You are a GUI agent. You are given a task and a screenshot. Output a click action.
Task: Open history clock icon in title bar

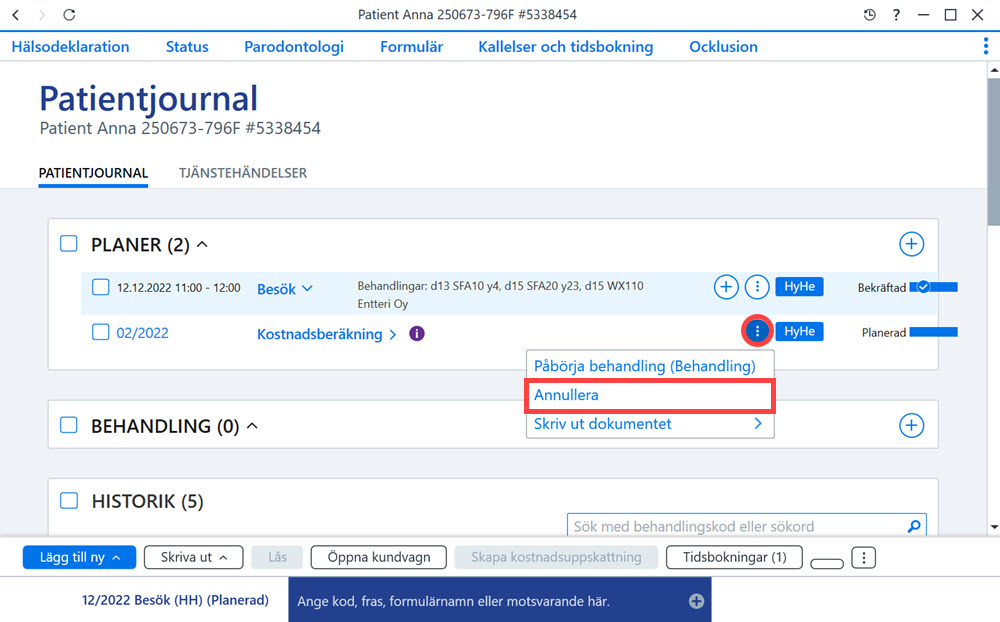point(869,15)
